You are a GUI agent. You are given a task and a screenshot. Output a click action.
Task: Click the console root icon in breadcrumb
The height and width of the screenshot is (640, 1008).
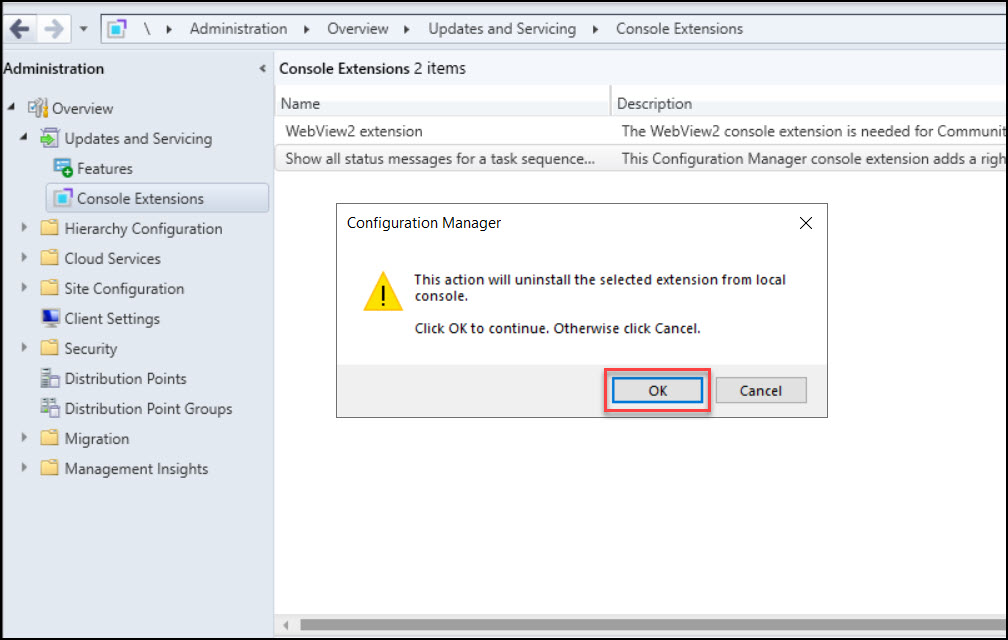(116, 29)
